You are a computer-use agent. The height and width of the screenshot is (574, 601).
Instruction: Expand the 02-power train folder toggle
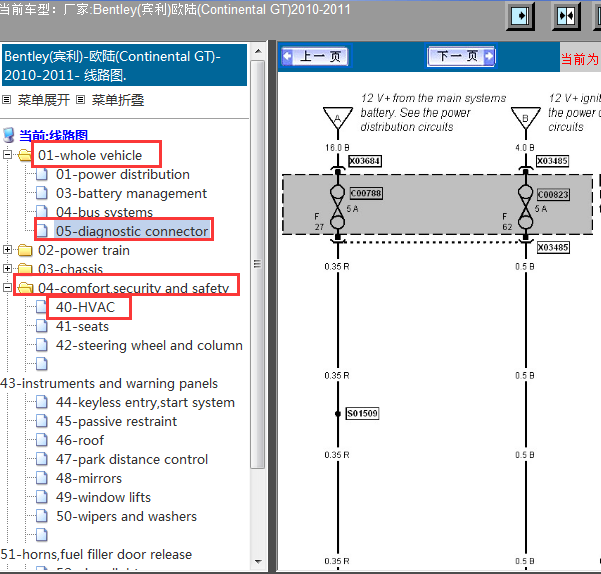(x=7, y=250)
